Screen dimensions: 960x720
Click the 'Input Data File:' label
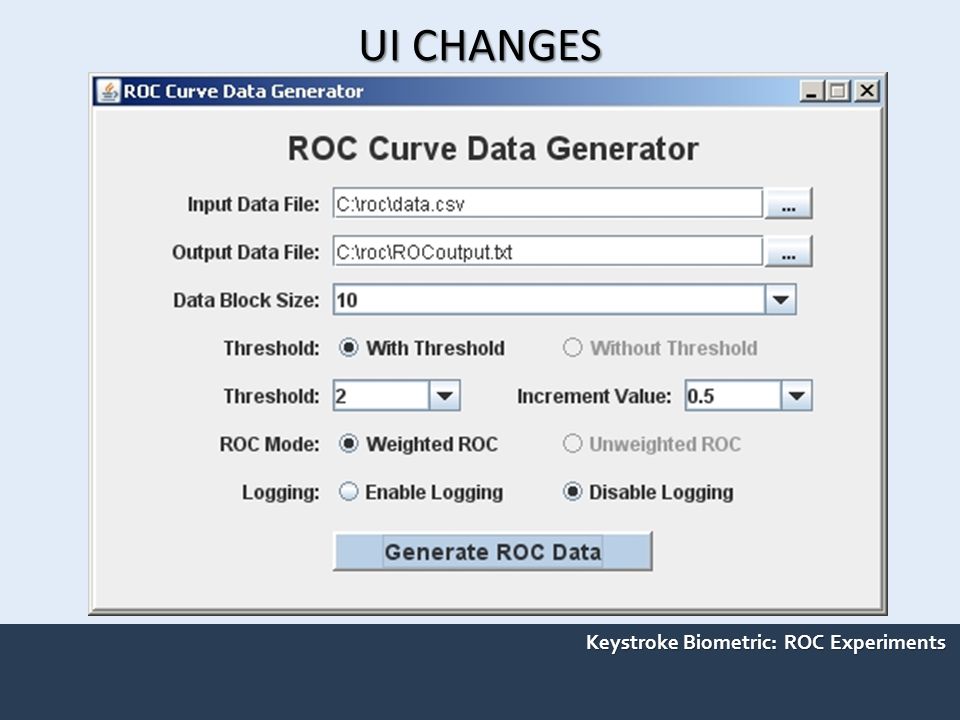253,204
